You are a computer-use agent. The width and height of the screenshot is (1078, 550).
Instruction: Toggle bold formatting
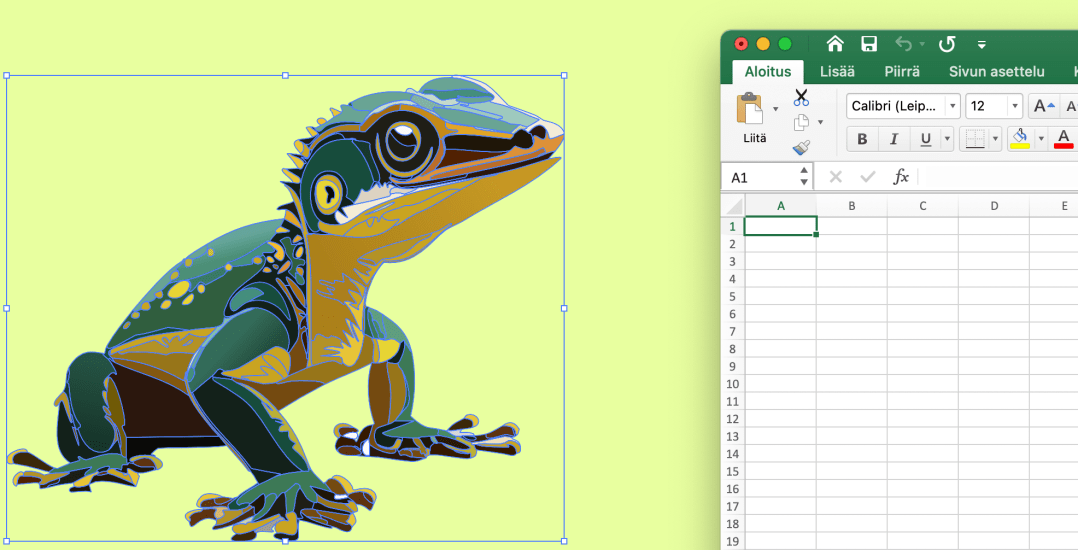pos(862,139)
